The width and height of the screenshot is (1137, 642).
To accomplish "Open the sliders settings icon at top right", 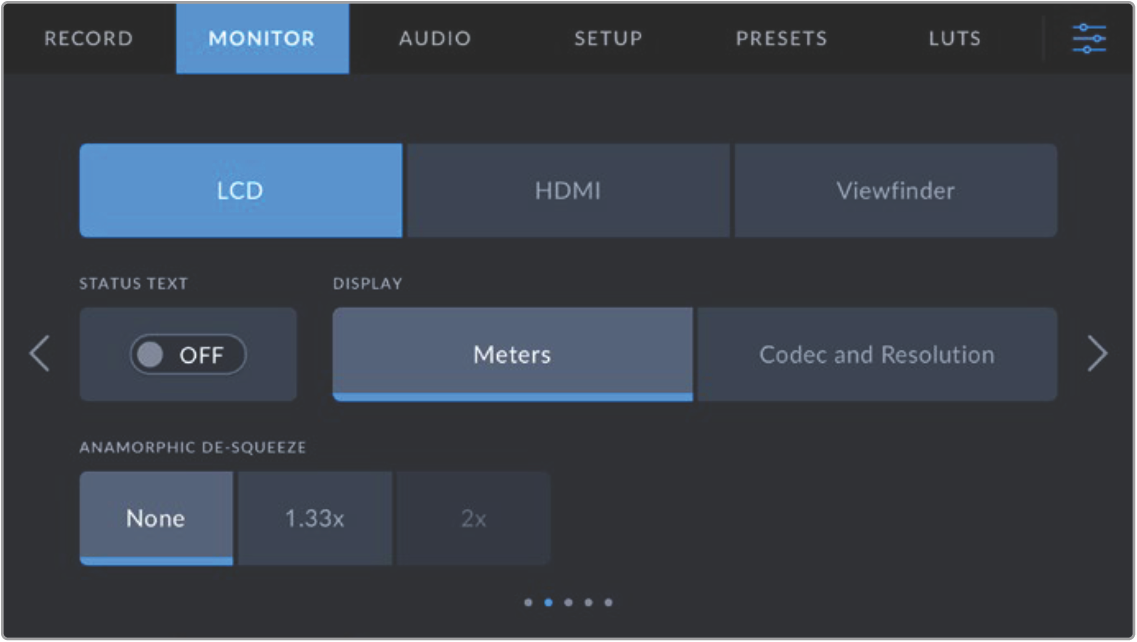I will pos(1089,39).
